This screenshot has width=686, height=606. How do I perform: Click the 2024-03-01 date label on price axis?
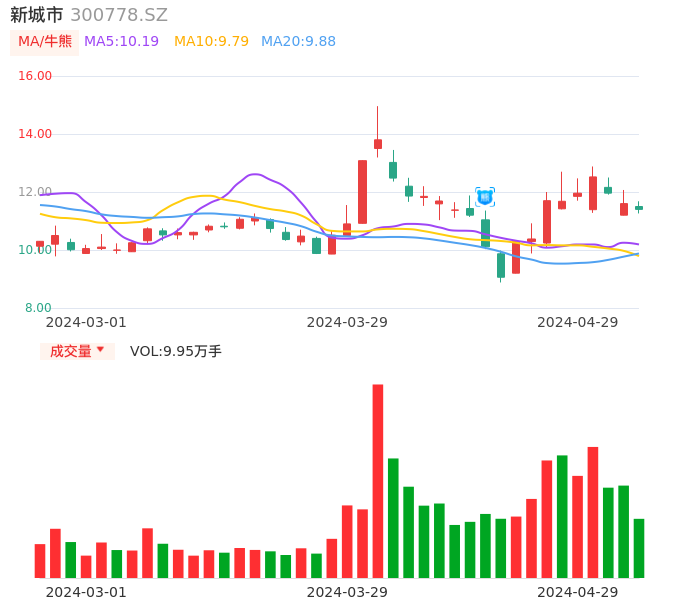pos(86,322)
